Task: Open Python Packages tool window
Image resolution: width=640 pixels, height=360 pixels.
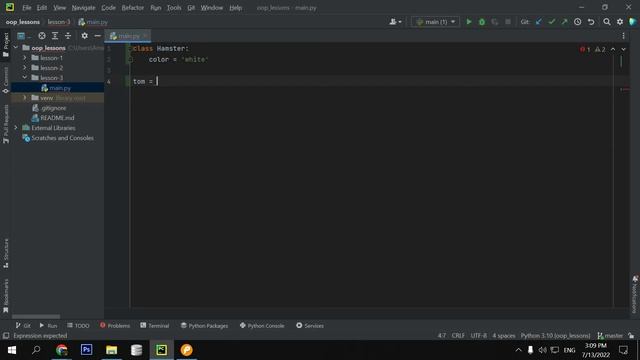Action: (204, 325)
